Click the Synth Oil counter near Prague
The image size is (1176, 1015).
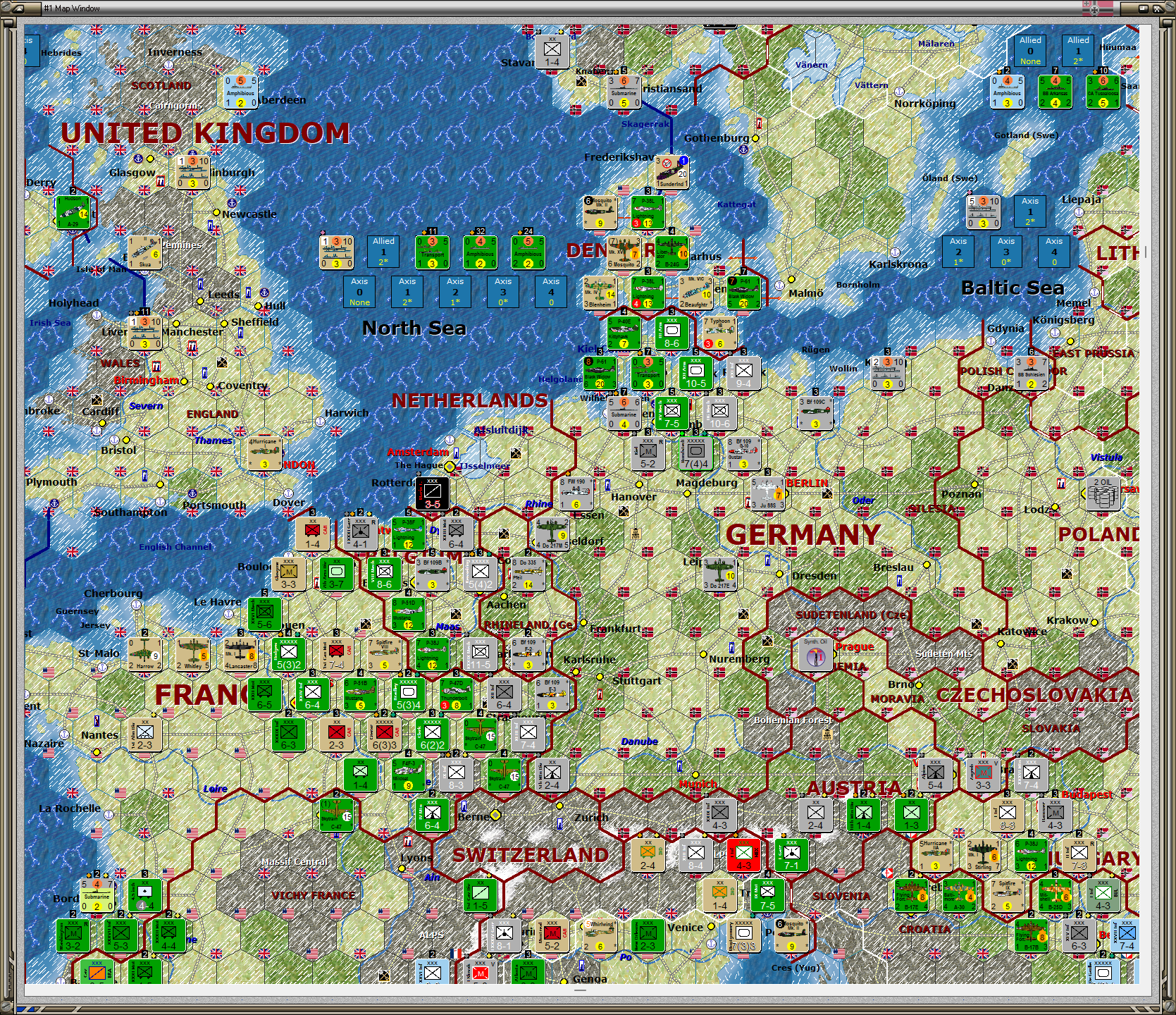[x=815, y=655]
